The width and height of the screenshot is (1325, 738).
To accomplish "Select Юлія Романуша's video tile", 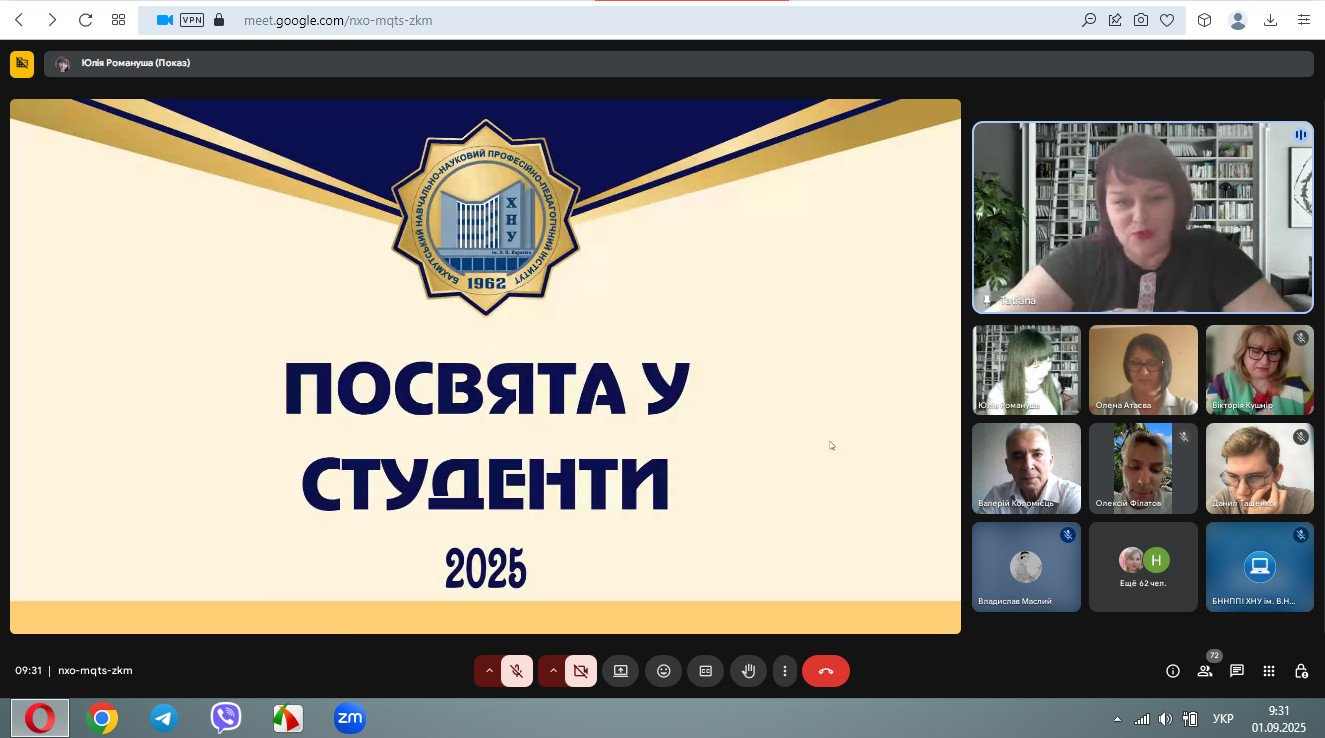I will pyautogui.click(x=1026, y=370).
